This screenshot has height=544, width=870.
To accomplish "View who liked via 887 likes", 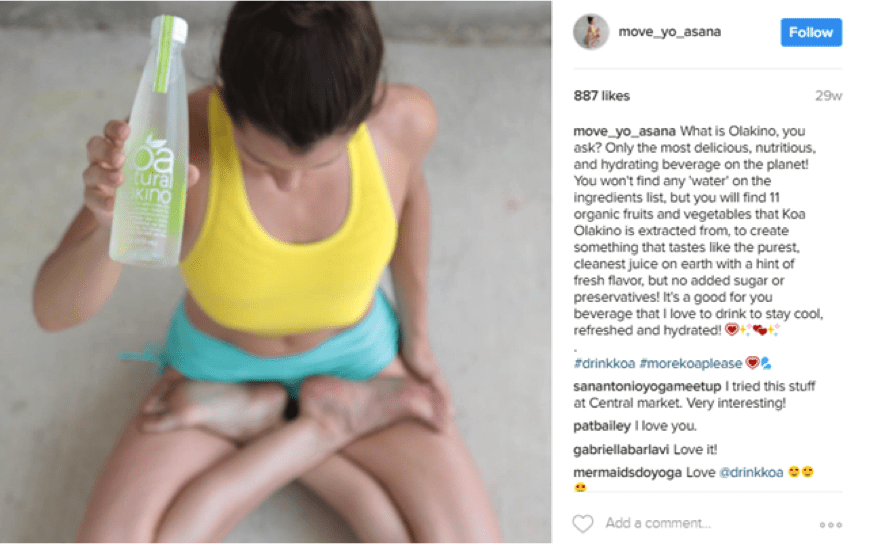I will click(601, 96).
